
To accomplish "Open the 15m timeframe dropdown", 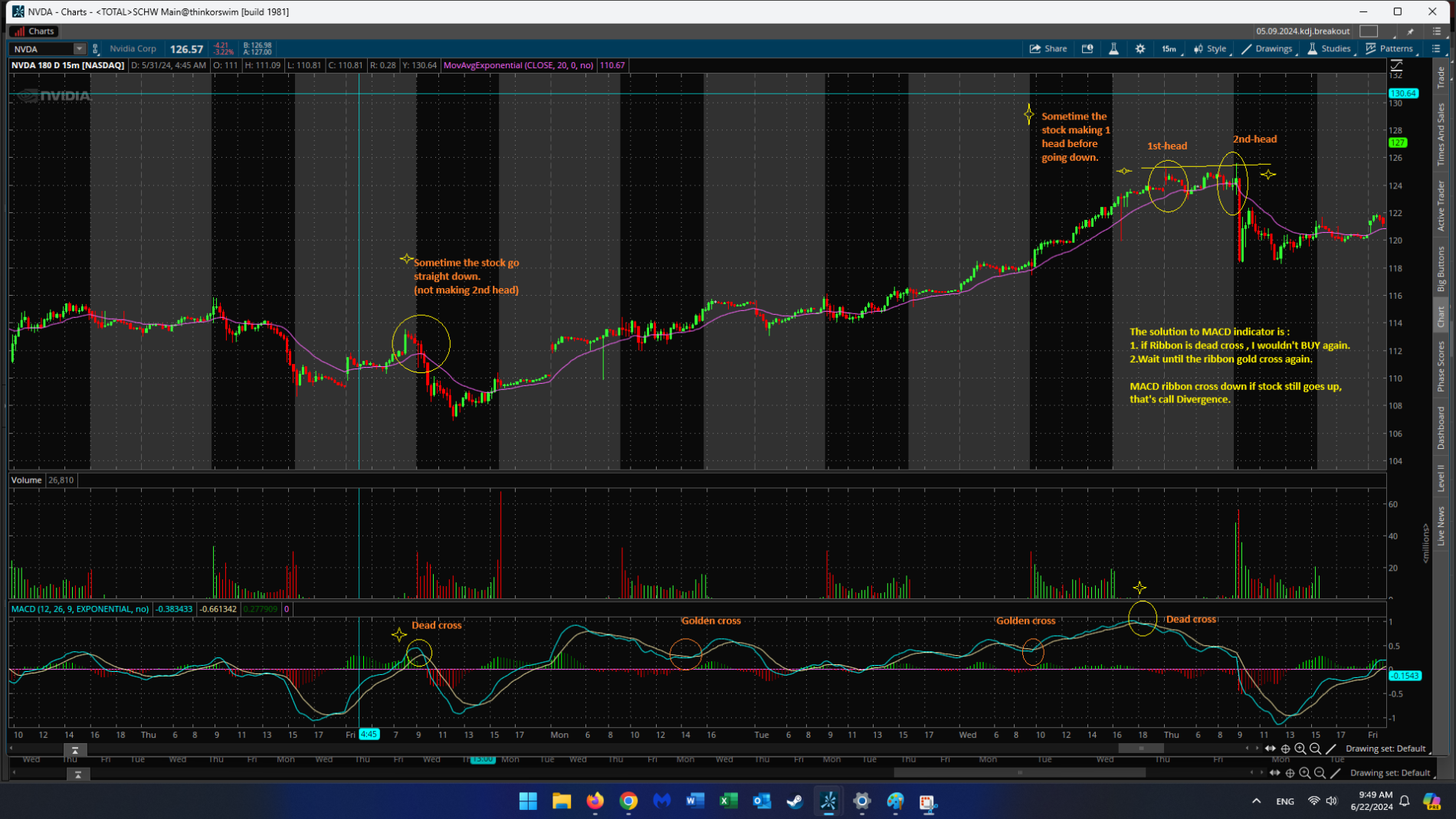I will click(1169, 48).
